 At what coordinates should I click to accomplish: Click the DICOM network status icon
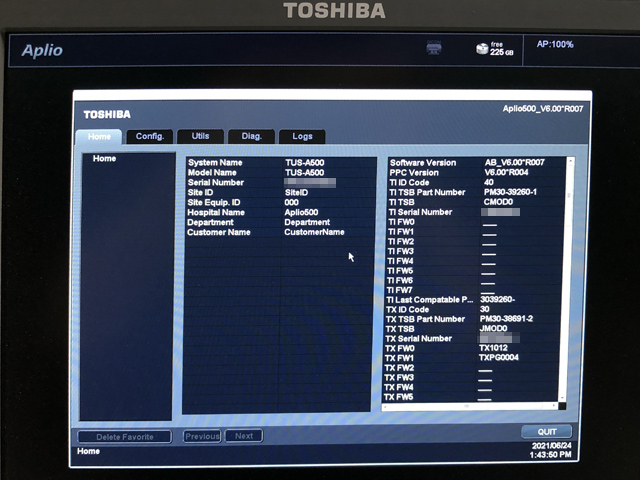433,47
